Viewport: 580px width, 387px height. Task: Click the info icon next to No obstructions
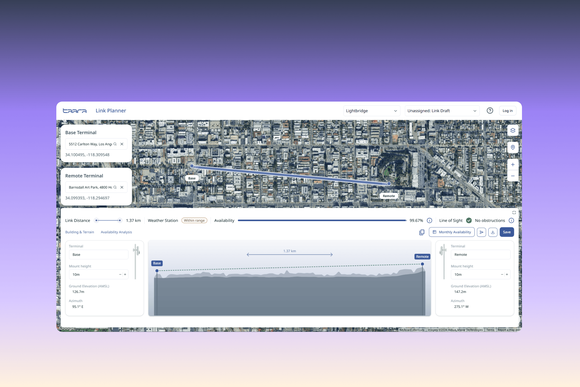511,221
